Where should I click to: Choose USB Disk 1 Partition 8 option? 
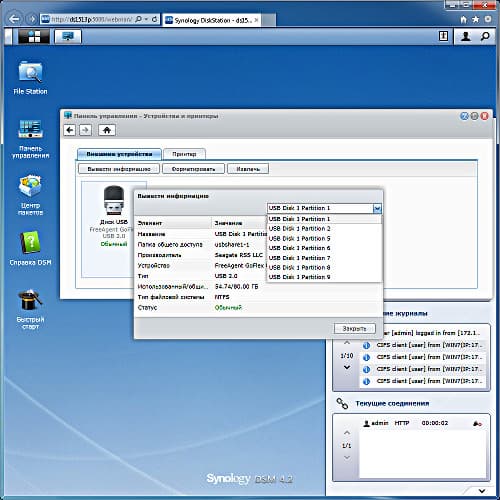click(324, 268)
